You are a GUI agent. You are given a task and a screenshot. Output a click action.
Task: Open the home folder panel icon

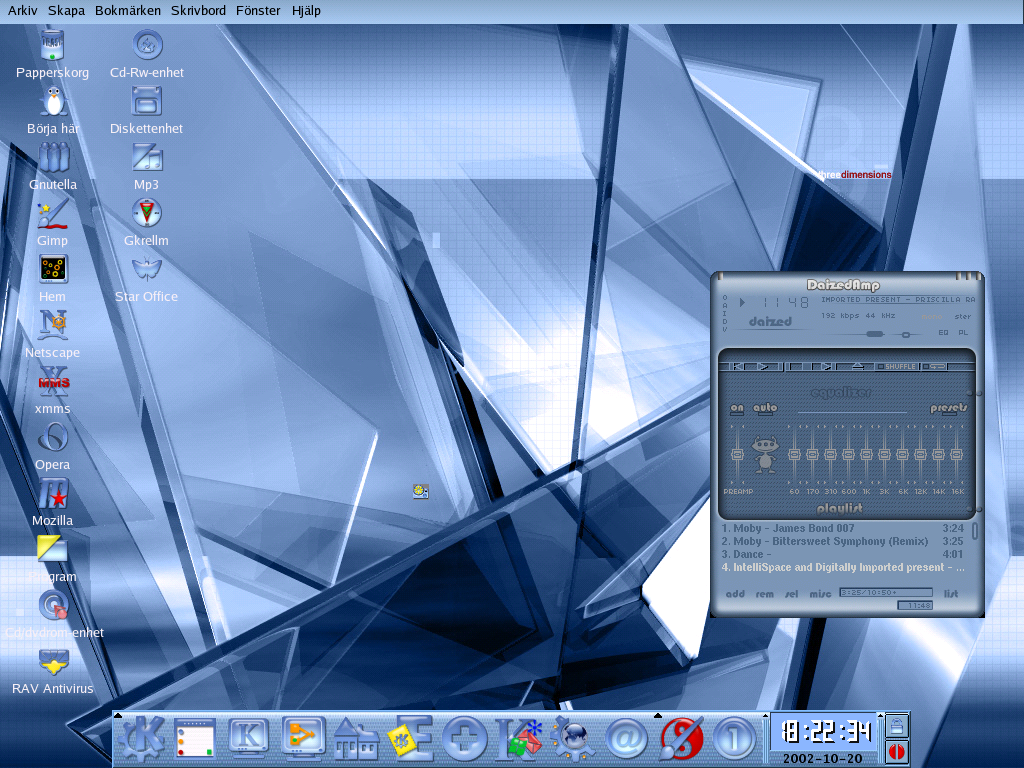(356, 739)
